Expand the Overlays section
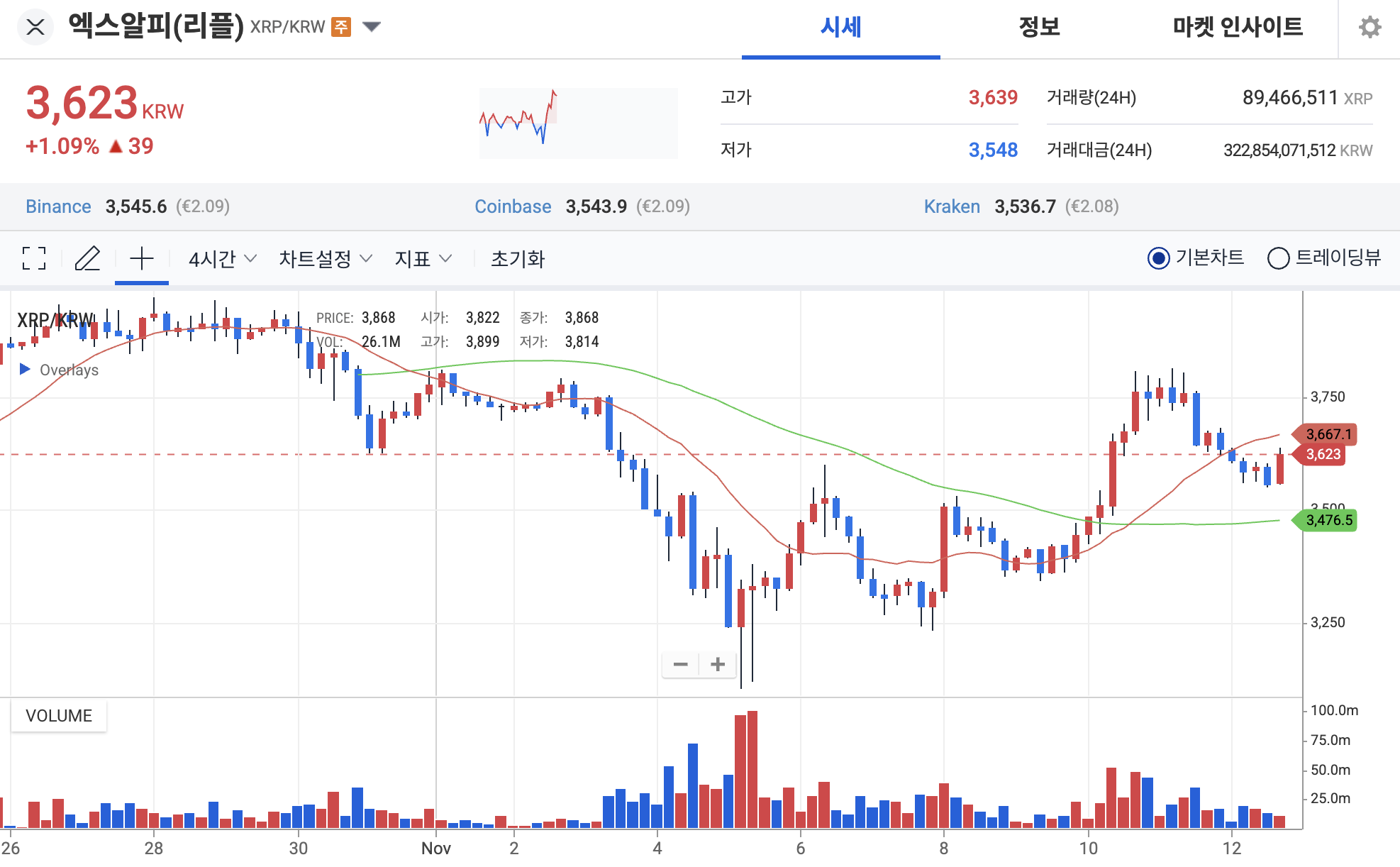Viewport: 1400px width, 867px height. [x=26, y=369]
